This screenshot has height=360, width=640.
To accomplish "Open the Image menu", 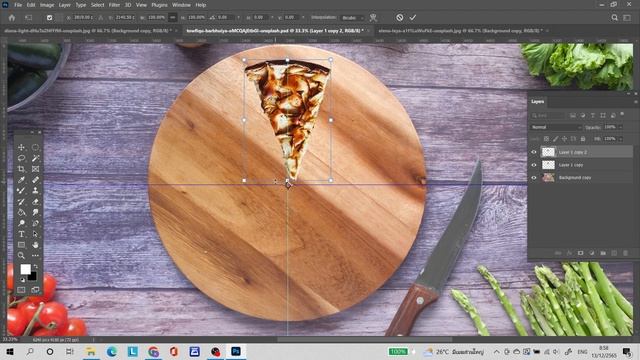I will click(x=47, y=5).
